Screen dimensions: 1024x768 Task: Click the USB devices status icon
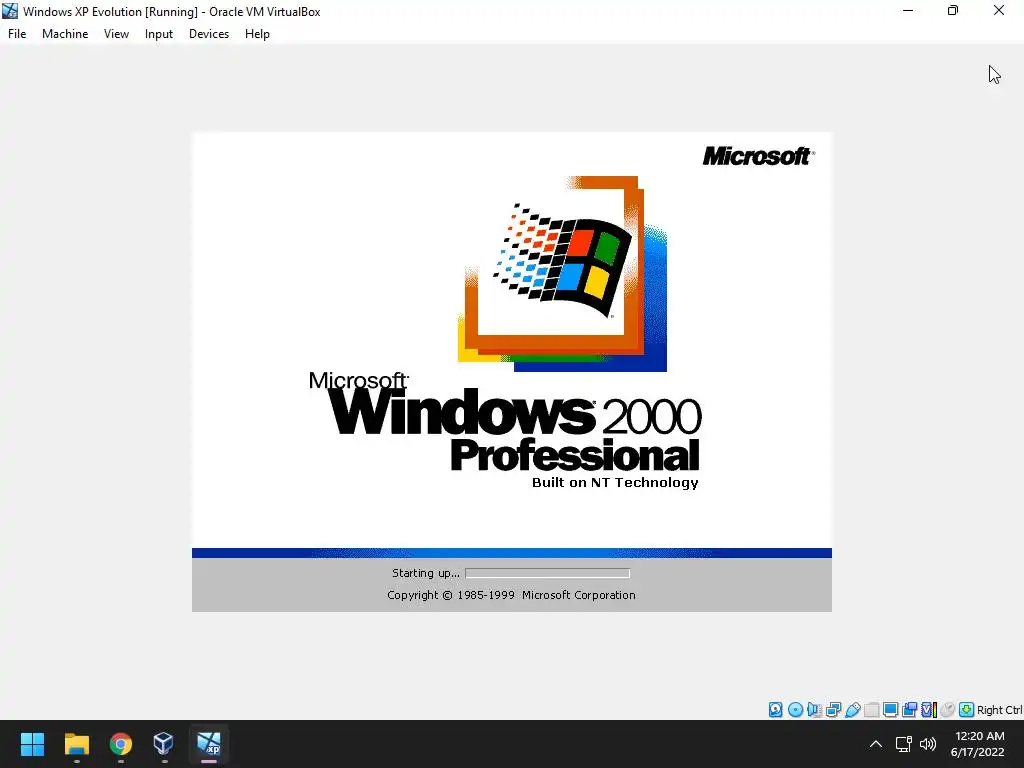point(852,710)
